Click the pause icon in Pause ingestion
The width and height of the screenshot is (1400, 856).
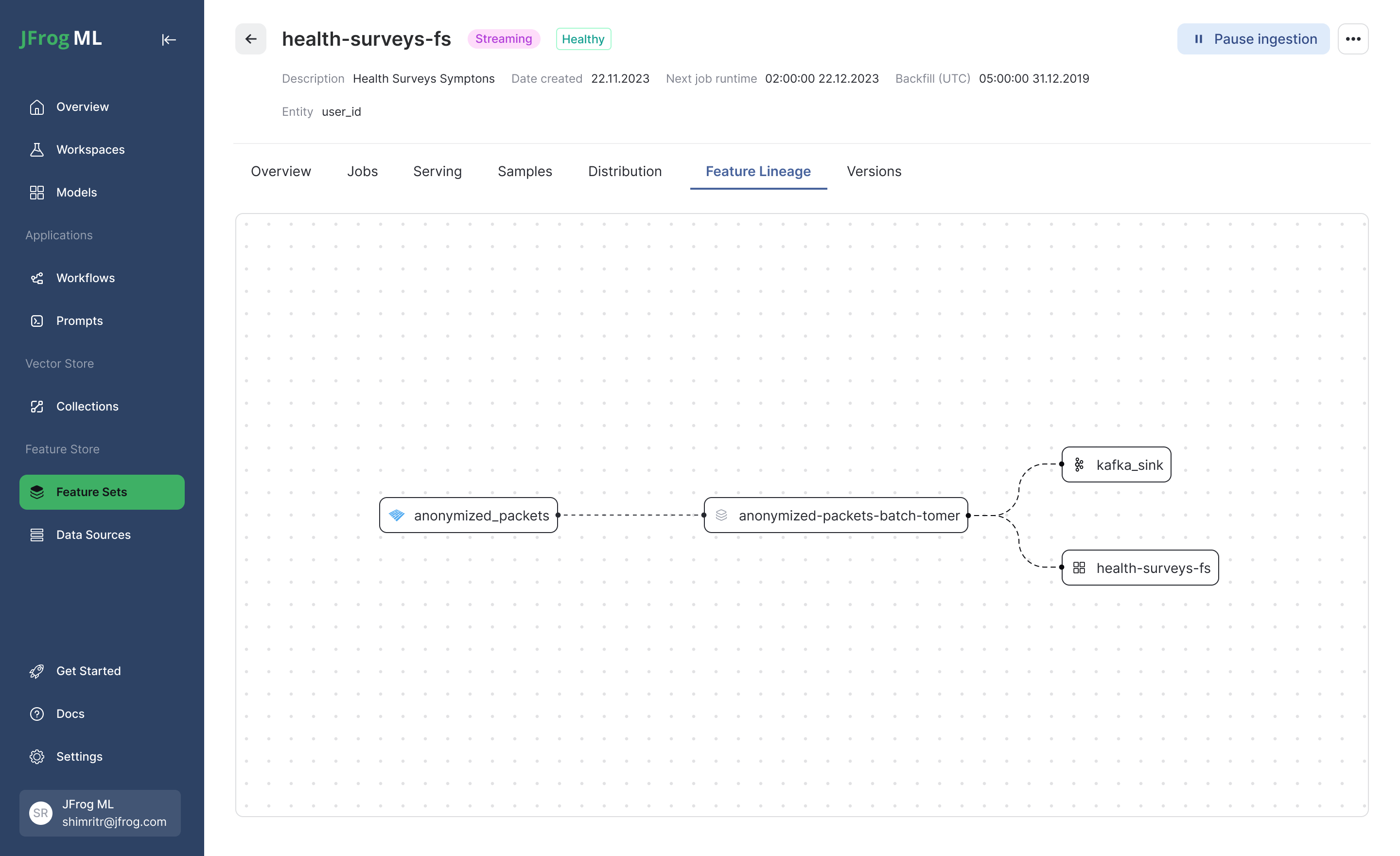click(1198, 38)
